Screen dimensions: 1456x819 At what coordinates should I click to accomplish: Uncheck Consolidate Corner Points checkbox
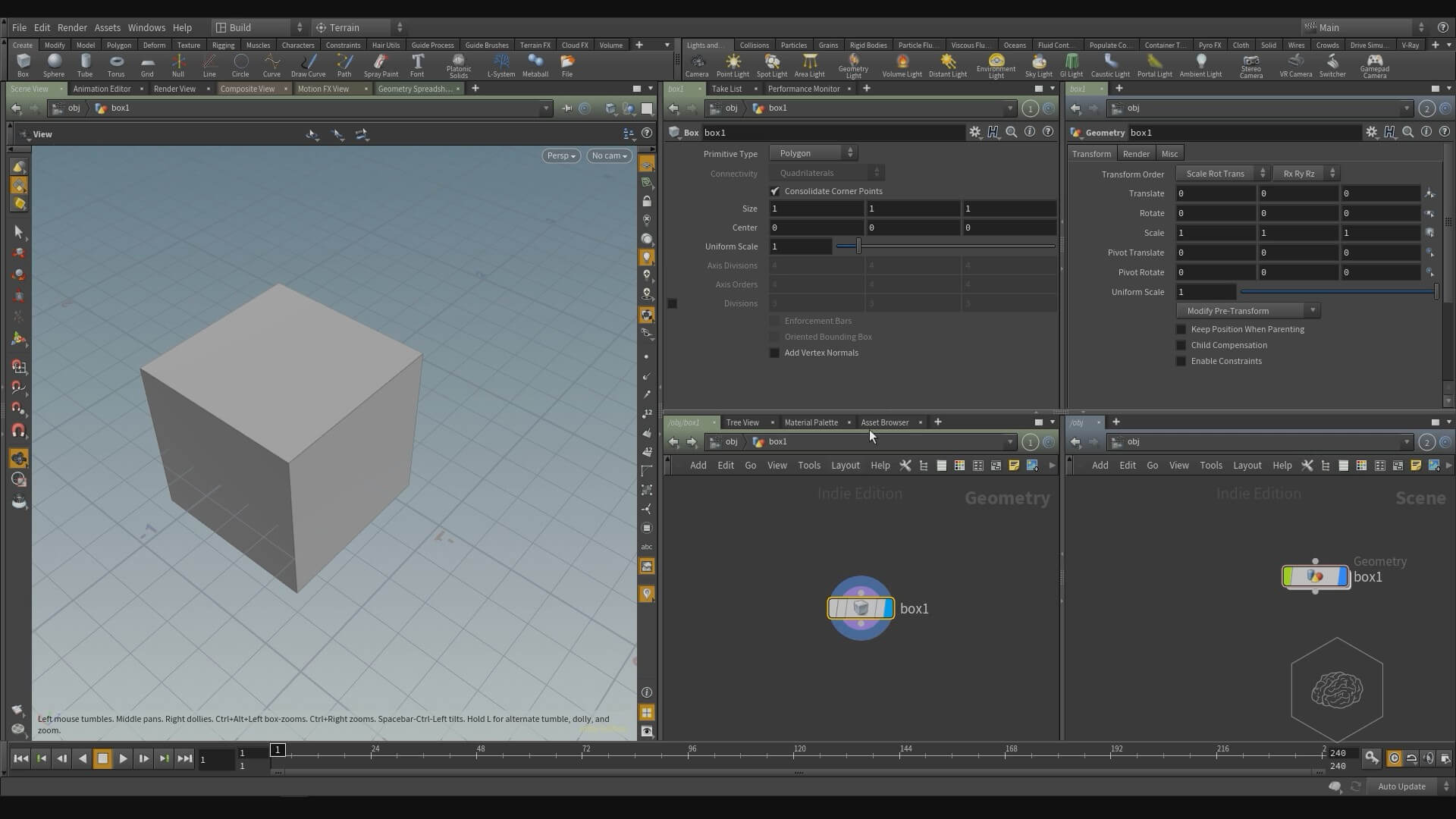click(774, 191)
